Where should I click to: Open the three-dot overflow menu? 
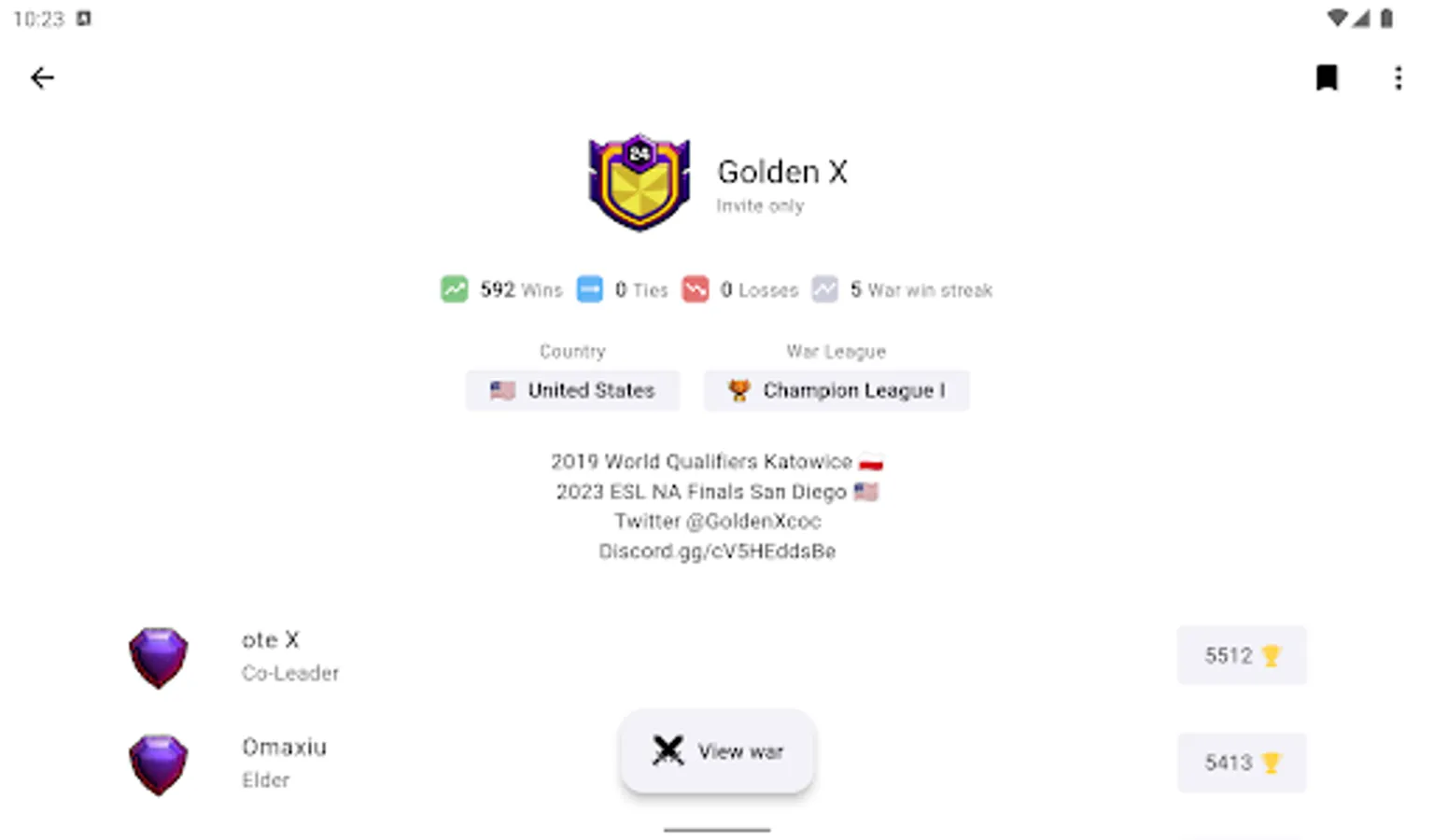coord(1398,77)
